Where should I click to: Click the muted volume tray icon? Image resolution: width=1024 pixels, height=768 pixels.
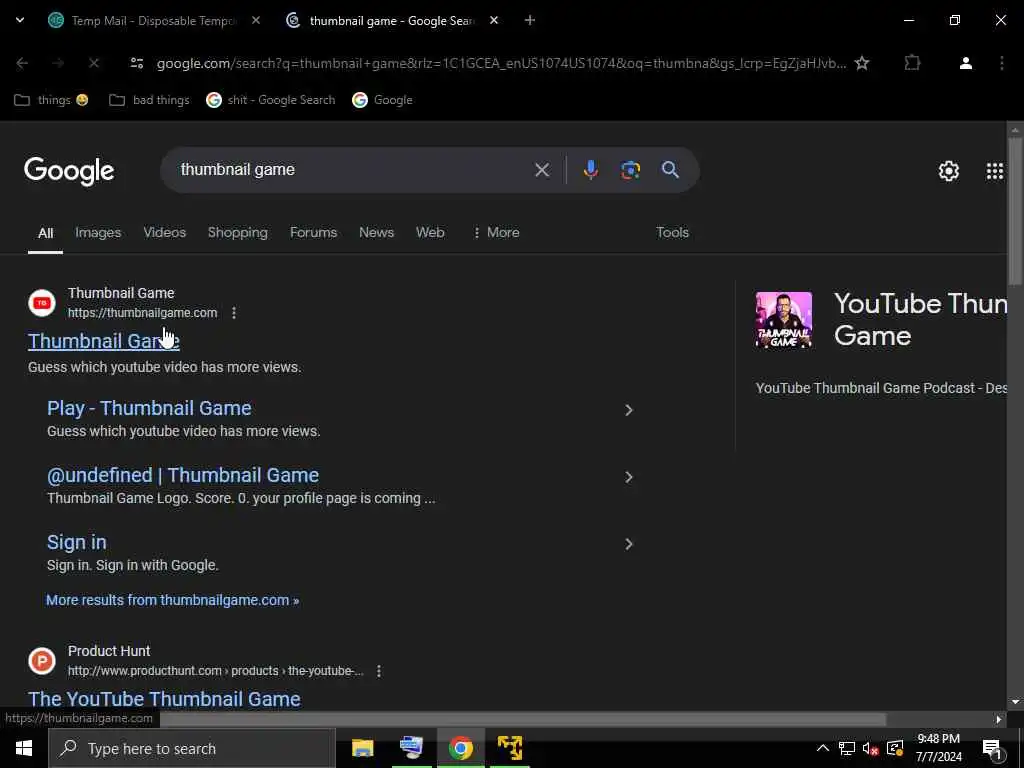(x=870, y=748)
